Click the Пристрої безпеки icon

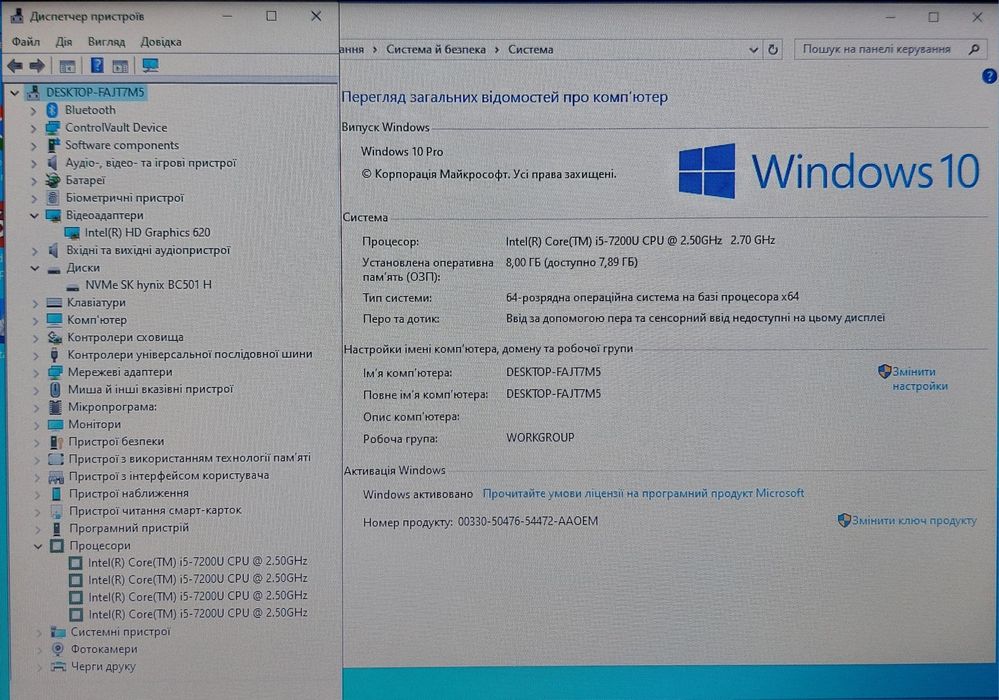click(56, 441)
